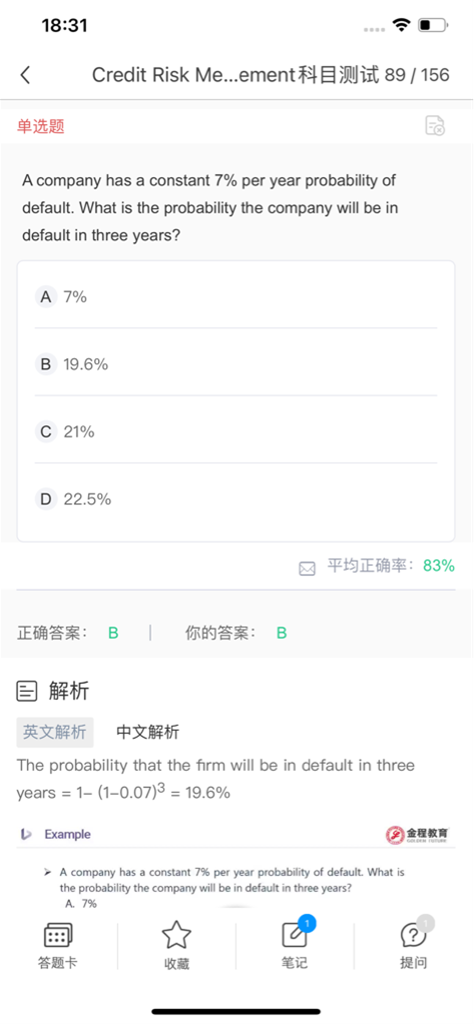
Task: Choose answer option C 21%
Action: coord(236,432)
